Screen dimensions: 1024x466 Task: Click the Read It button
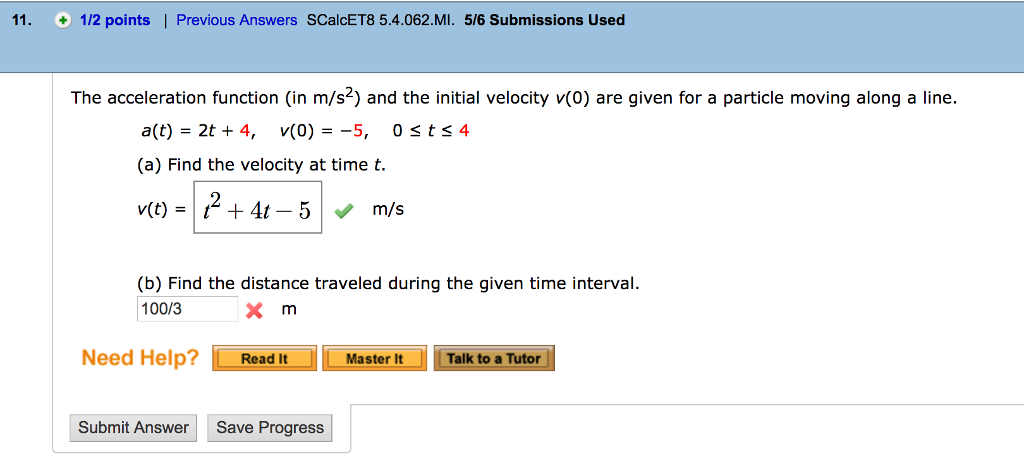(x=264, y=359)
